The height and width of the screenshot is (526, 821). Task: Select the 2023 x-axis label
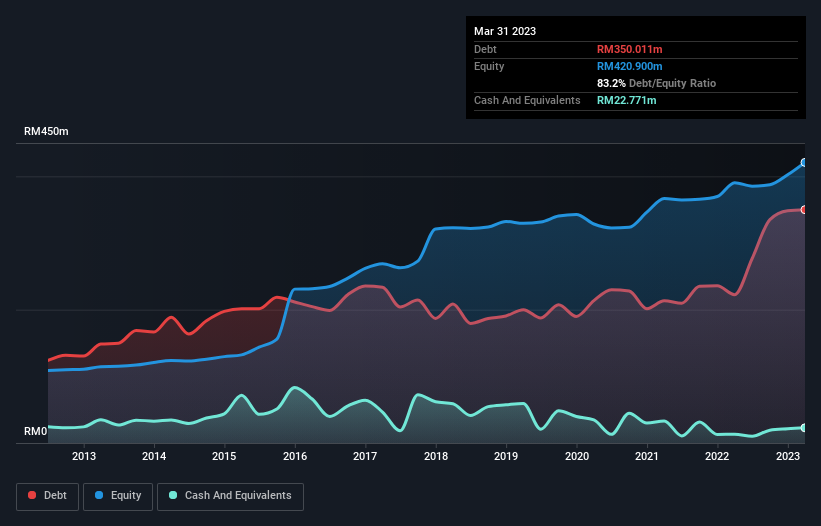pyautogui.click(x=787, y=456)
